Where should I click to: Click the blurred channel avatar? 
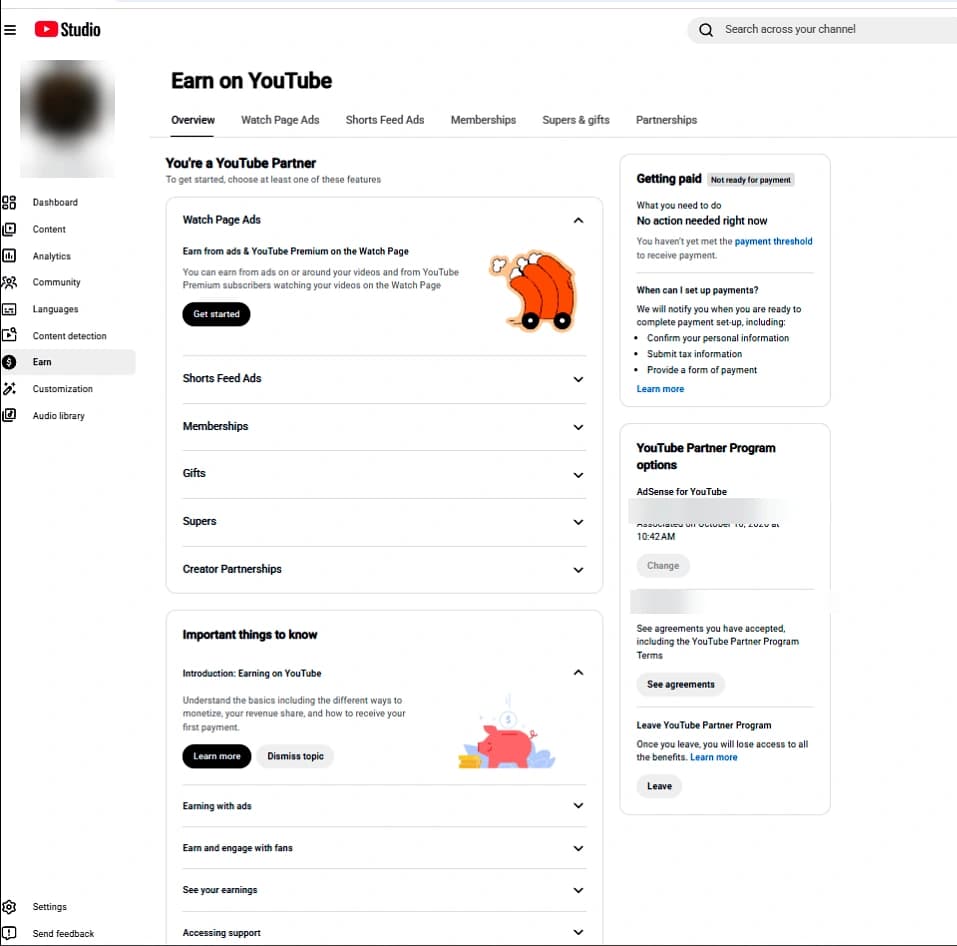coord(67,118)
